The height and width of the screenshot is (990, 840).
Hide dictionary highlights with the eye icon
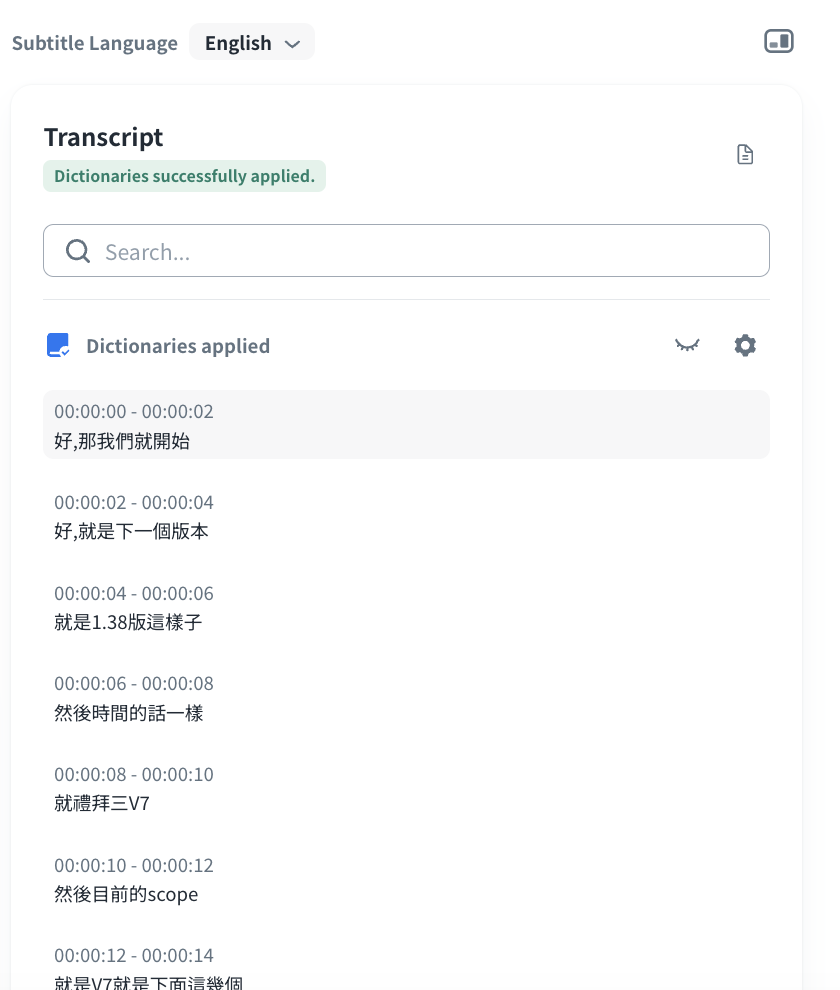(x=687, y=346)
